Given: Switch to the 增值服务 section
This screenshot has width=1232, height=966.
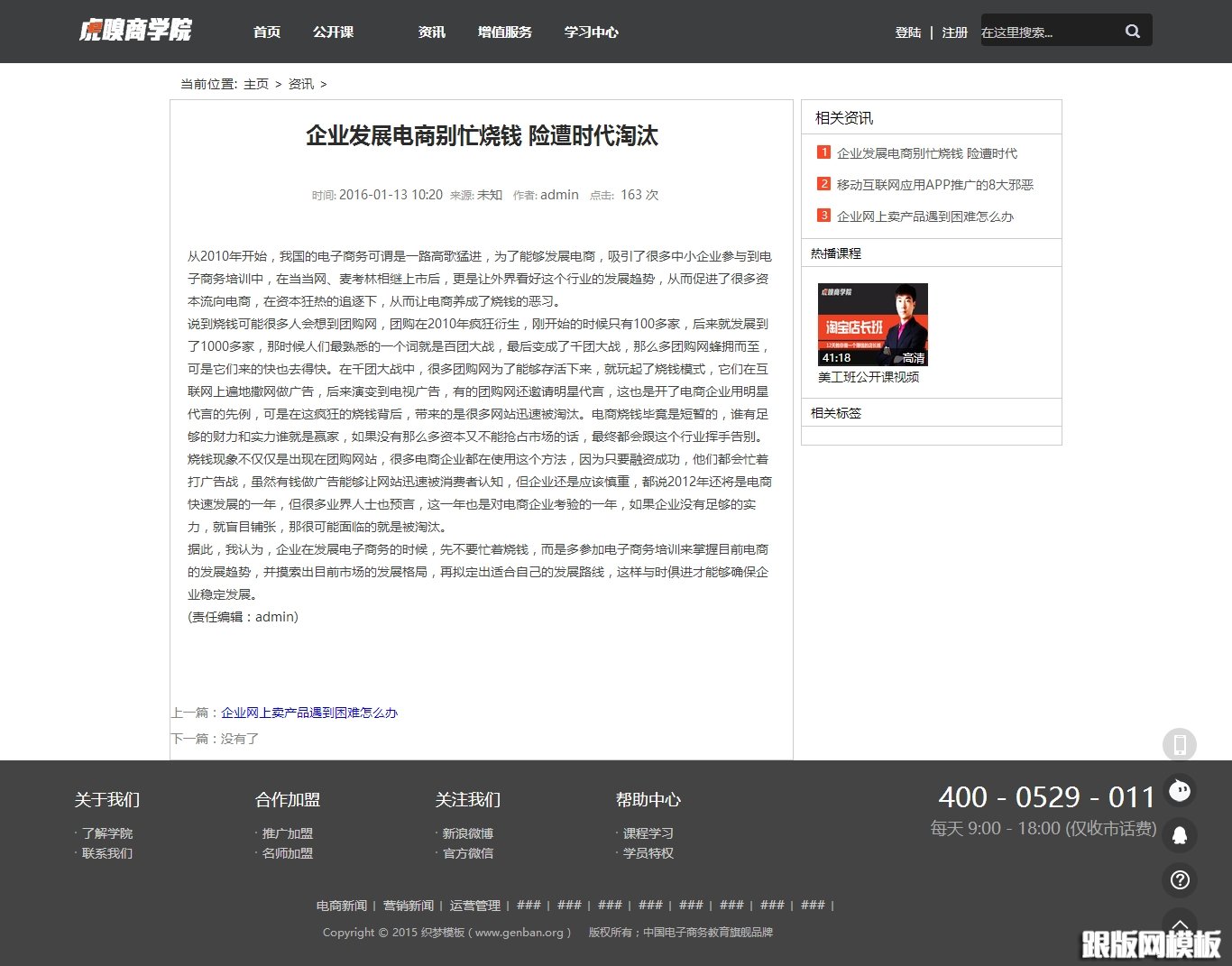Looking at the screenshot, I should [505, 32].
